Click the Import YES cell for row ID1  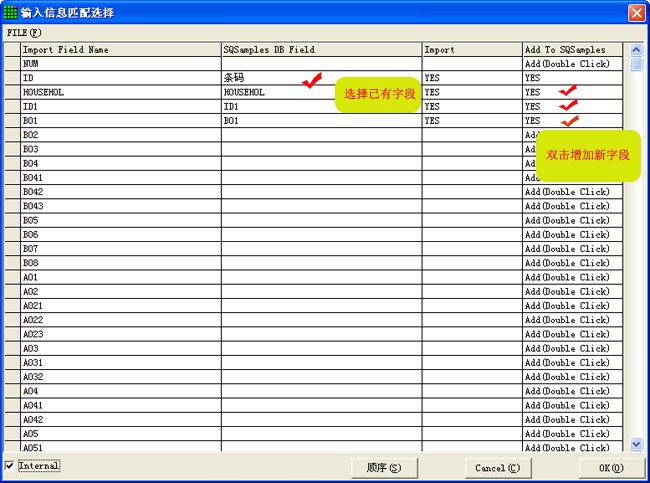pyautogui.click(x=471, y=106)
